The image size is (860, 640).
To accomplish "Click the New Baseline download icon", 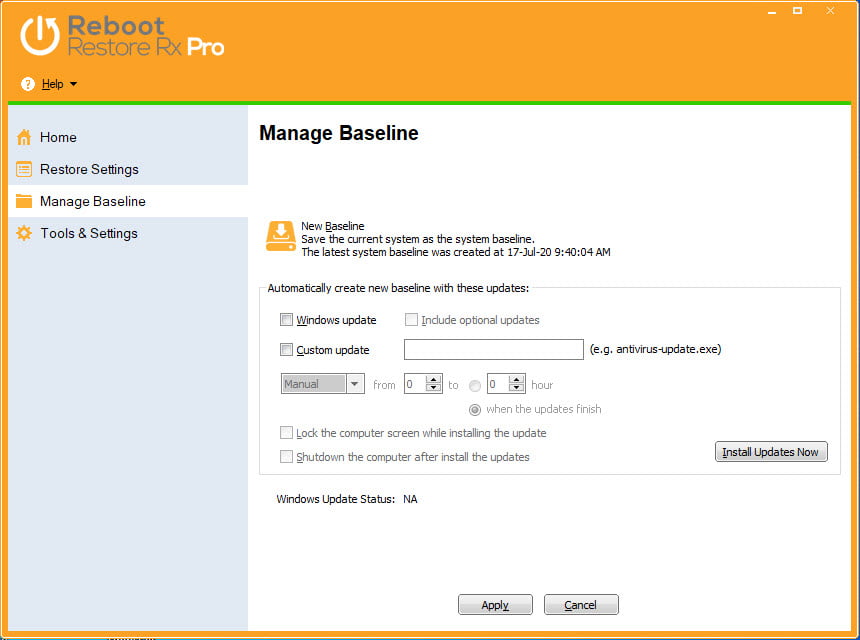I will [x=281, y=236].
